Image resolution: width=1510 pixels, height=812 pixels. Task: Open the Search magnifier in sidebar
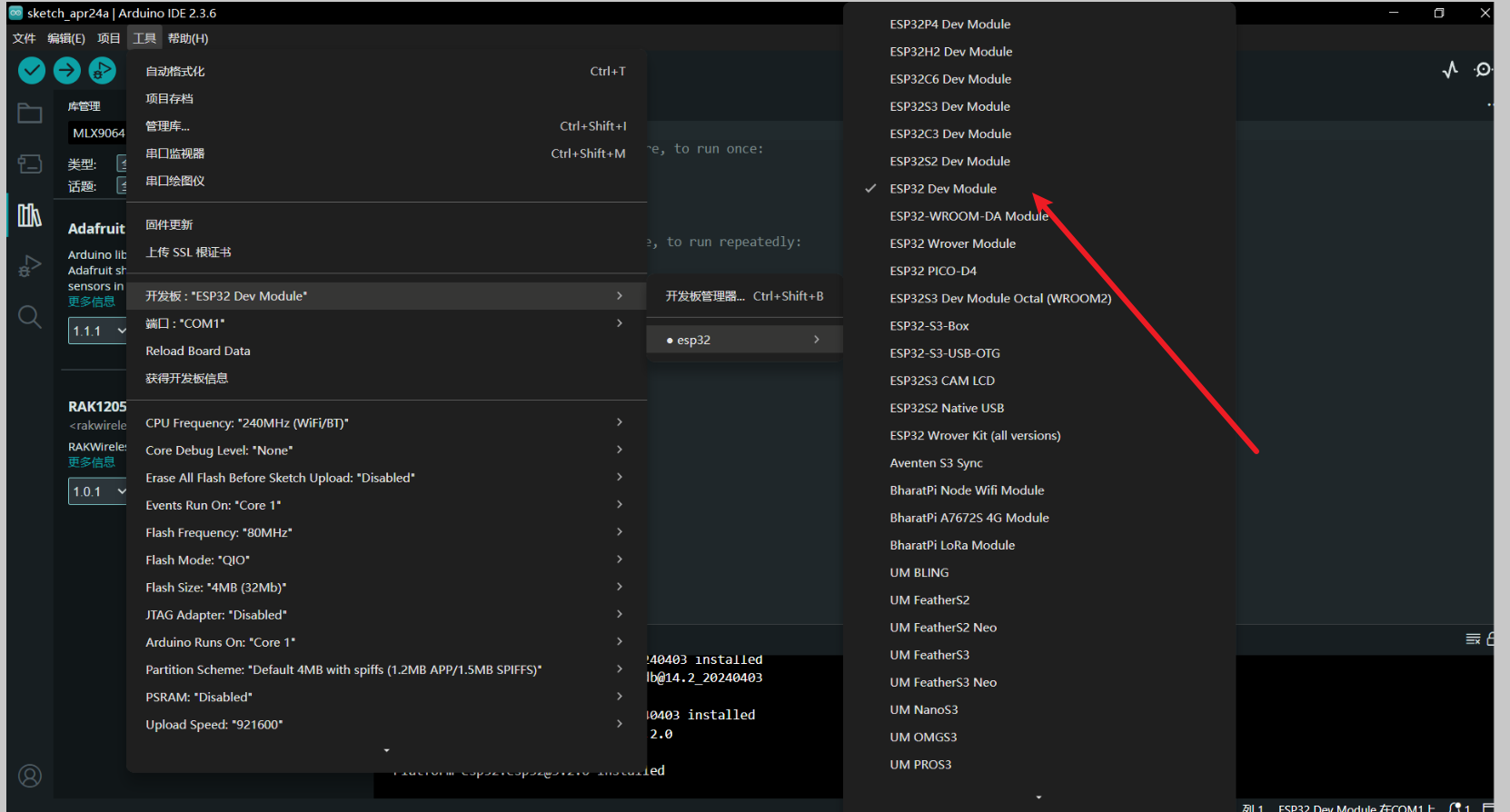pos(30,317)
